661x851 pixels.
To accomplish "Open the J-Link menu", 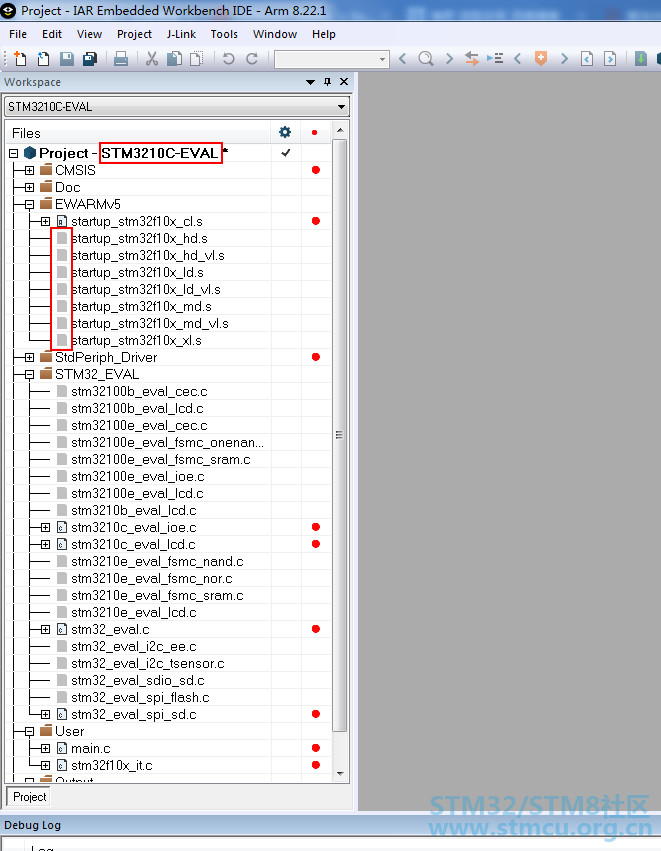I will 181,34.
